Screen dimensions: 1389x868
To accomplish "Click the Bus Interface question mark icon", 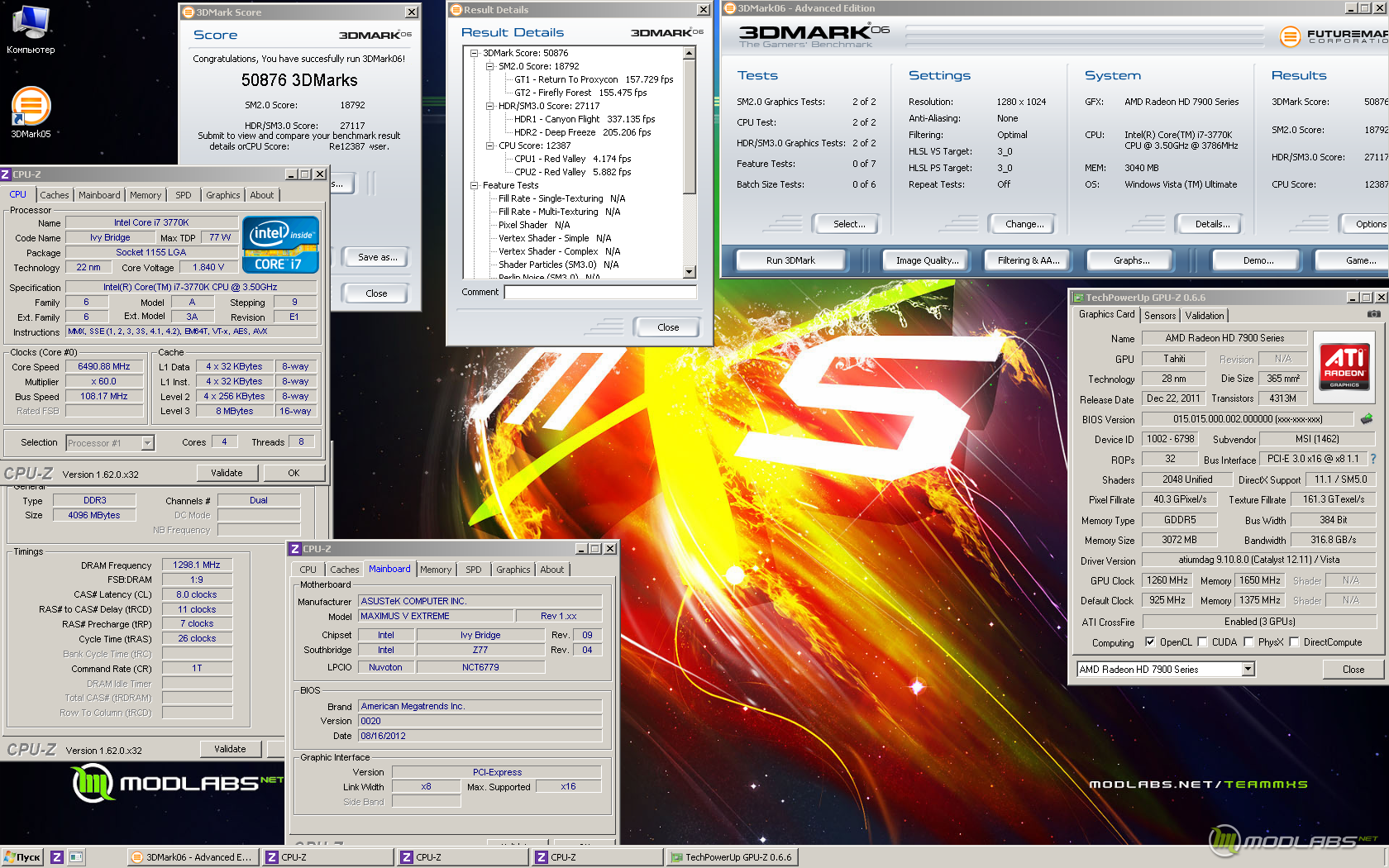I will tap(1372, 459).
